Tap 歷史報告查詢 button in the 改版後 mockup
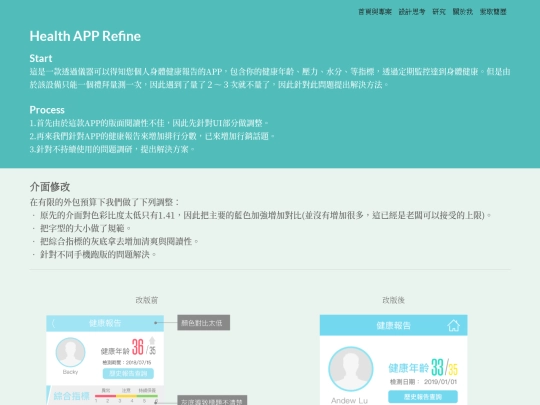This screenshot has height=405, width=540. [423, 397]
